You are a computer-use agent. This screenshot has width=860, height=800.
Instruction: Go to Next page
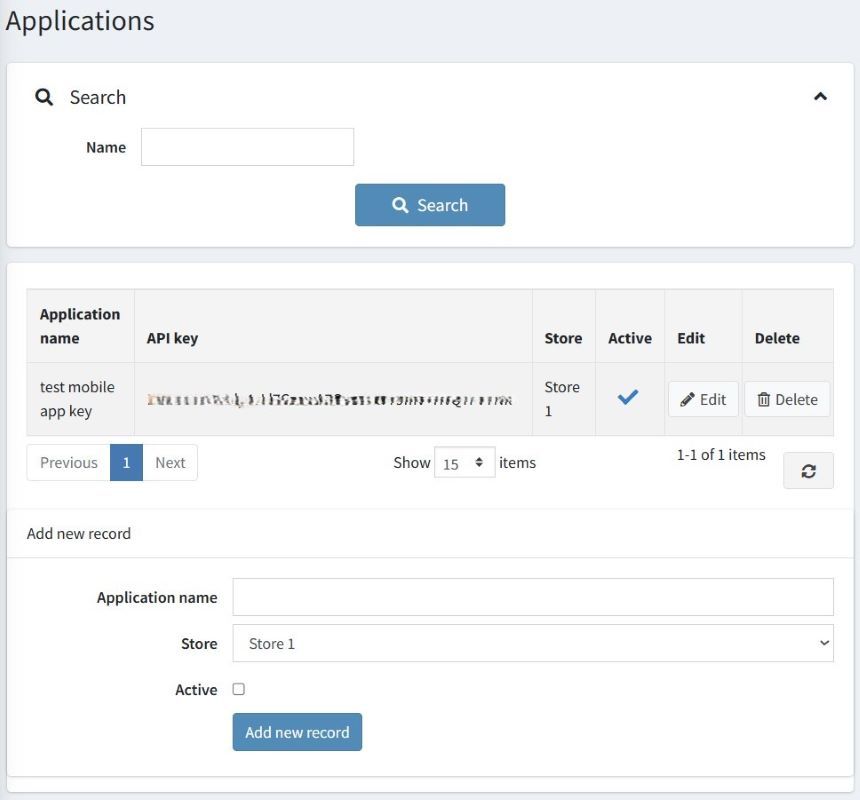pos(170,462)
